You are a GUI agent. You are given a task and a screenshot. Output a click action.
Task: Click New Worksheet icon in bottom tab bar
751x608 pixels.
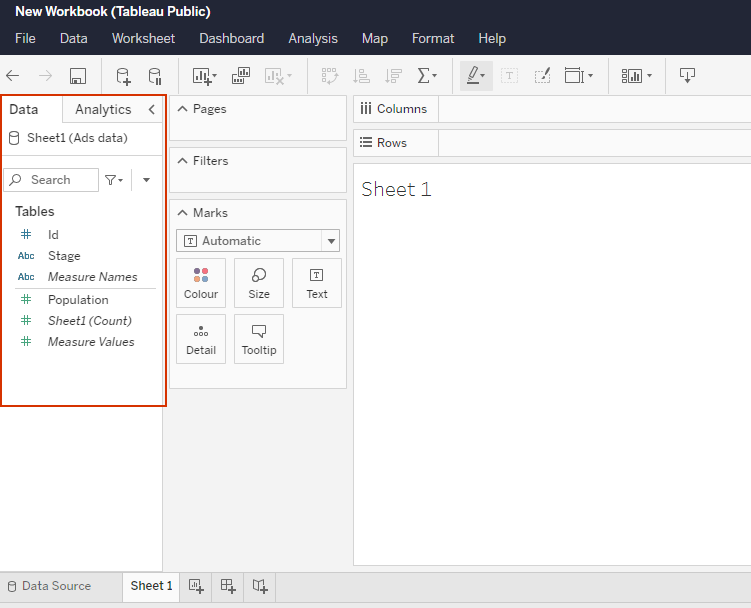pyautogui.click(x=196, y=586)
